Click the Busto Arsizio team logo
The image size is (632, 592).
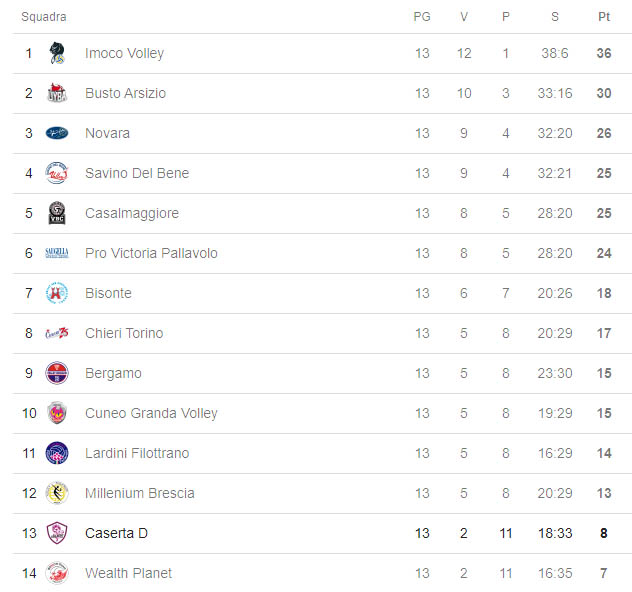(57, 93)
